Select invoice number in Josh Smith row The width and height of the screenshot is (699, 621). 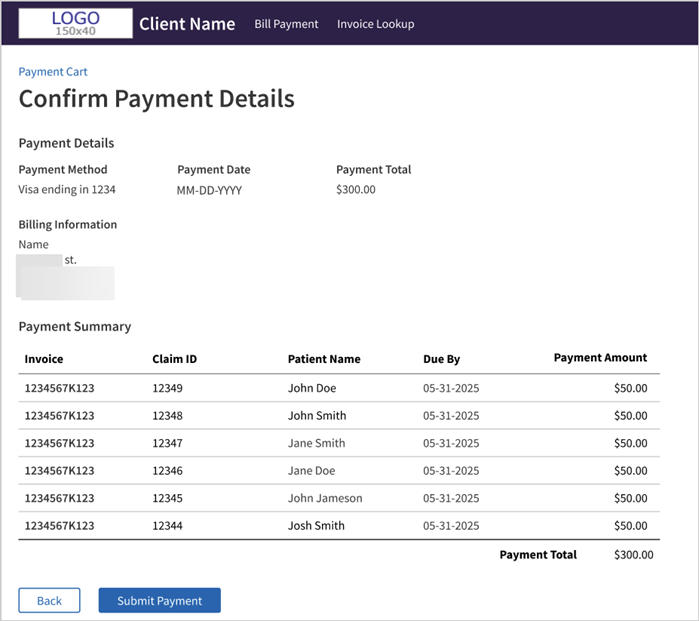(x=59, y=526)
